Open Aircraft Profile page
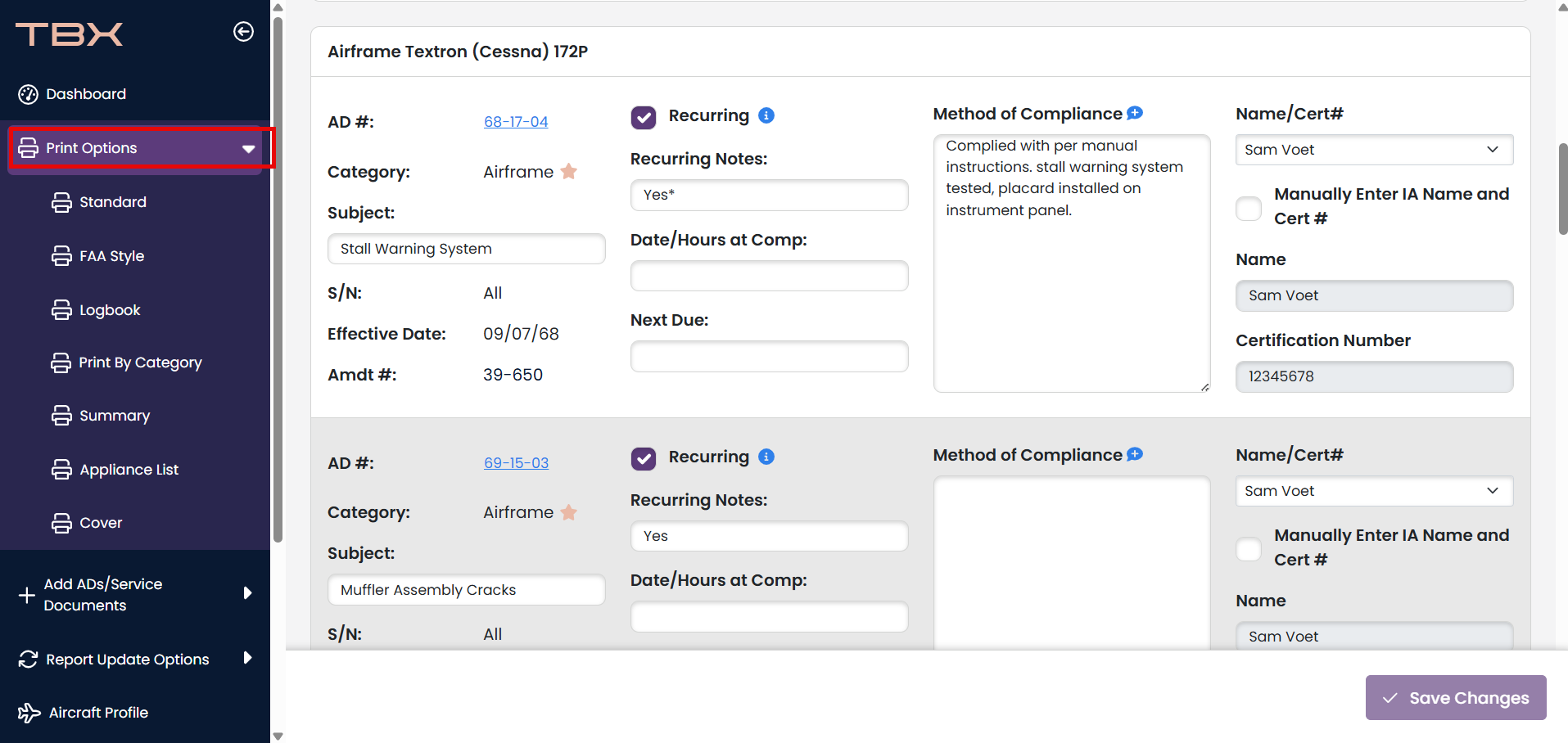This screenshot has height=743, width=1568. [98, 713]
